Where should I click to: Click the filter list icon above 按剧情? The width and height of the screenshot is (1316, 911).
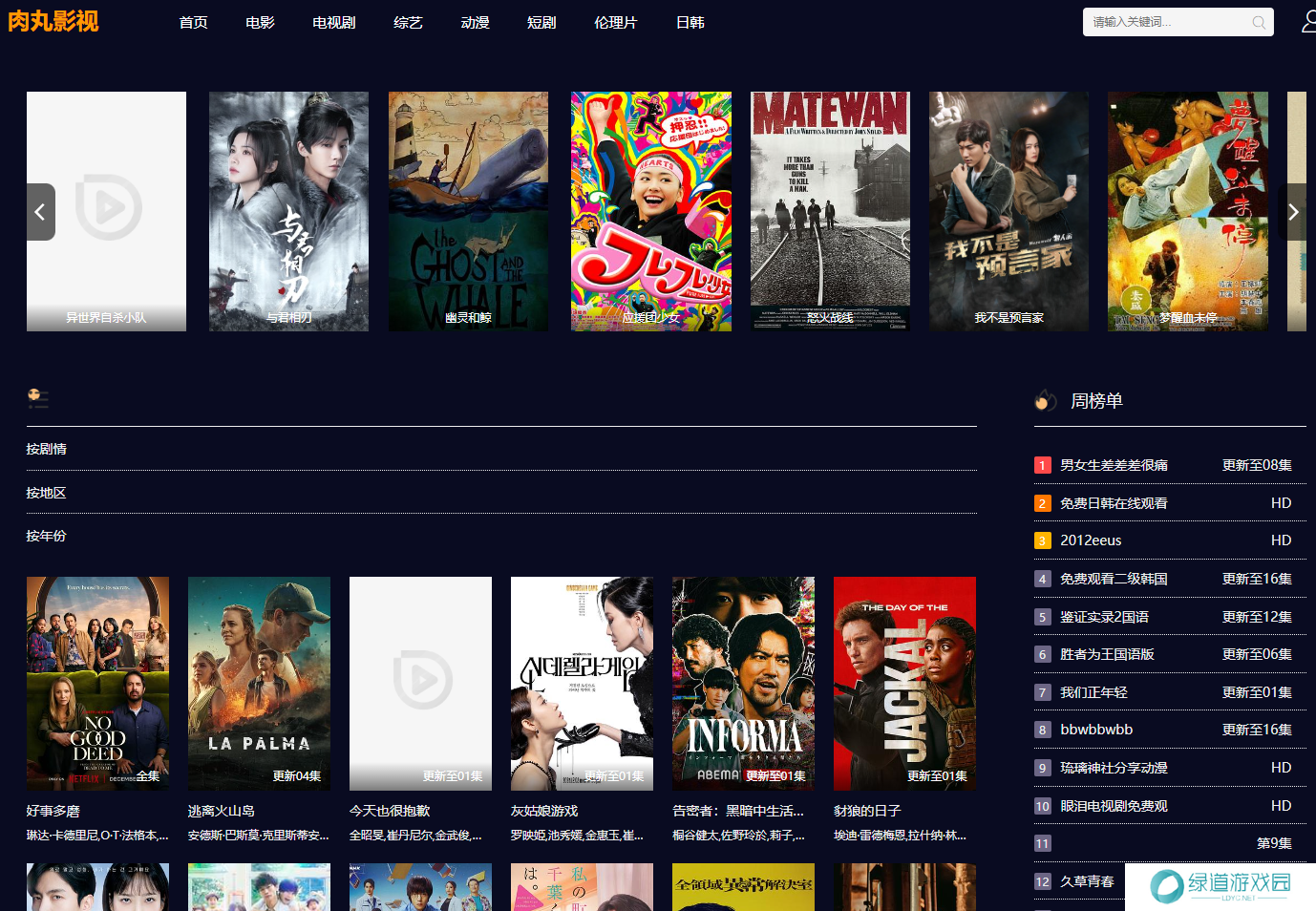(x=38, y=398)
